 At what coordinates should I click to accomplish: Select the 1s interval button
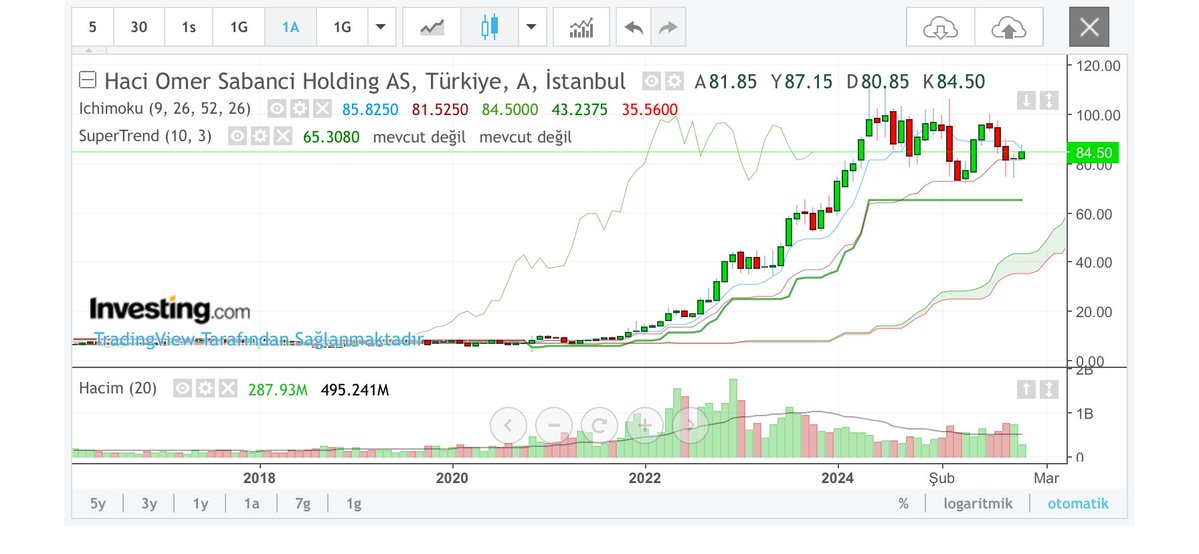tap(188, 28)
